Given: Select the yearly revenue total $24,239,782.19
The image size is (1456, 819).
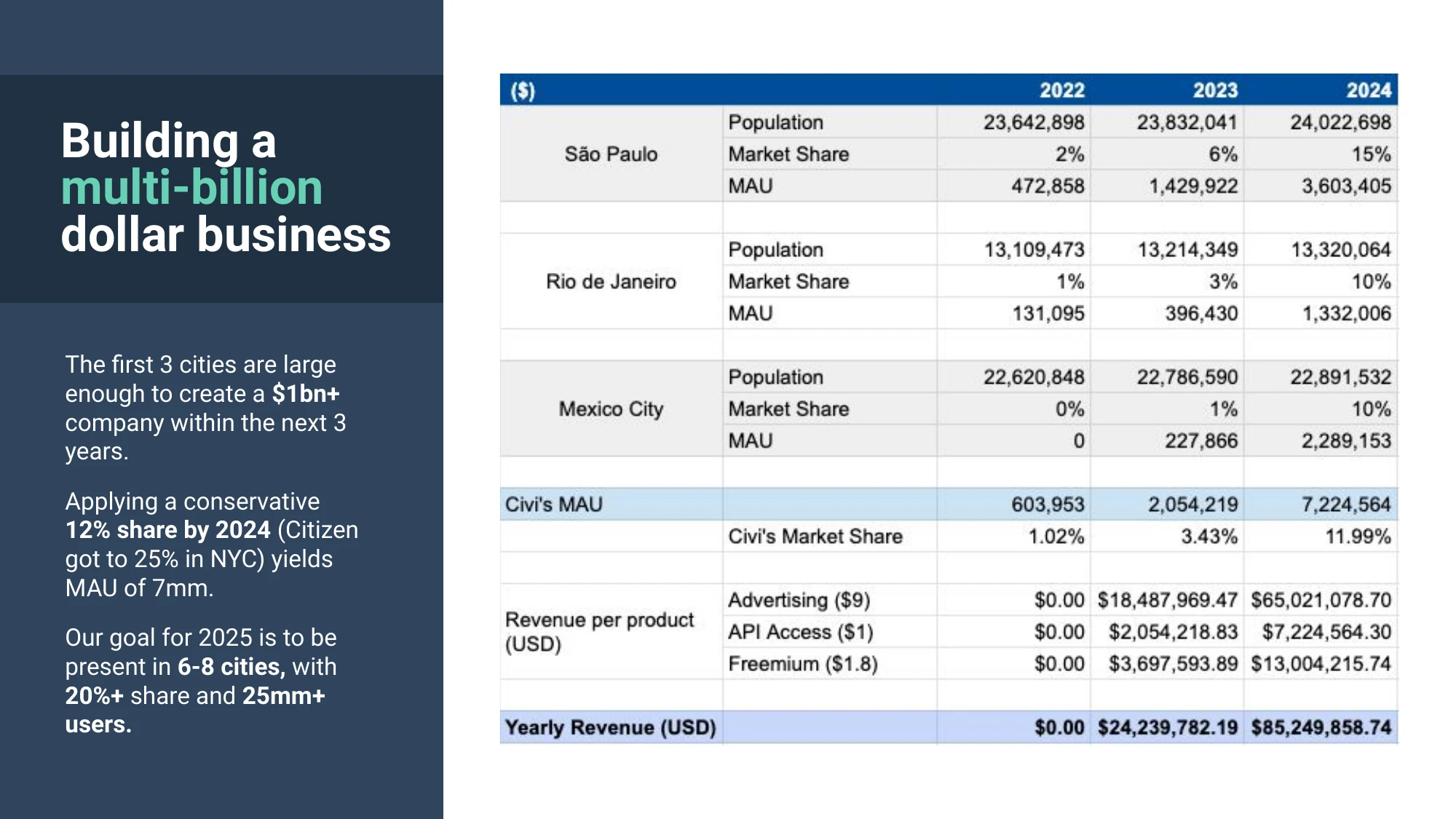Looking at the screenshot, I should (1168, 727).
